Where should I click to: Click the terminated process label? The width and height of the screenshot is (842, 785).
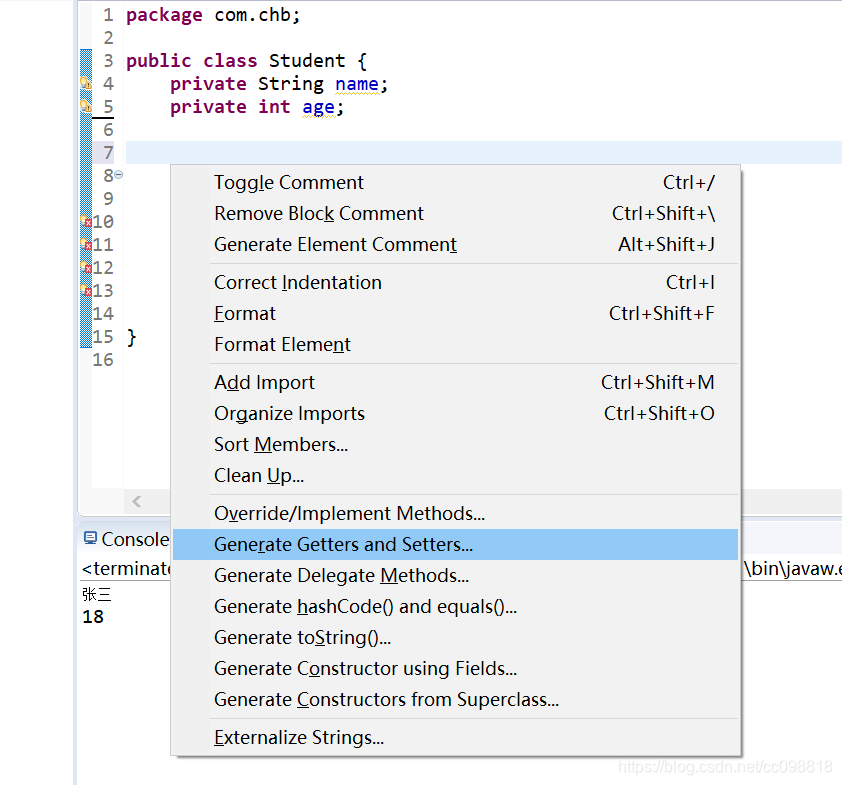click(x=126, y=569)
